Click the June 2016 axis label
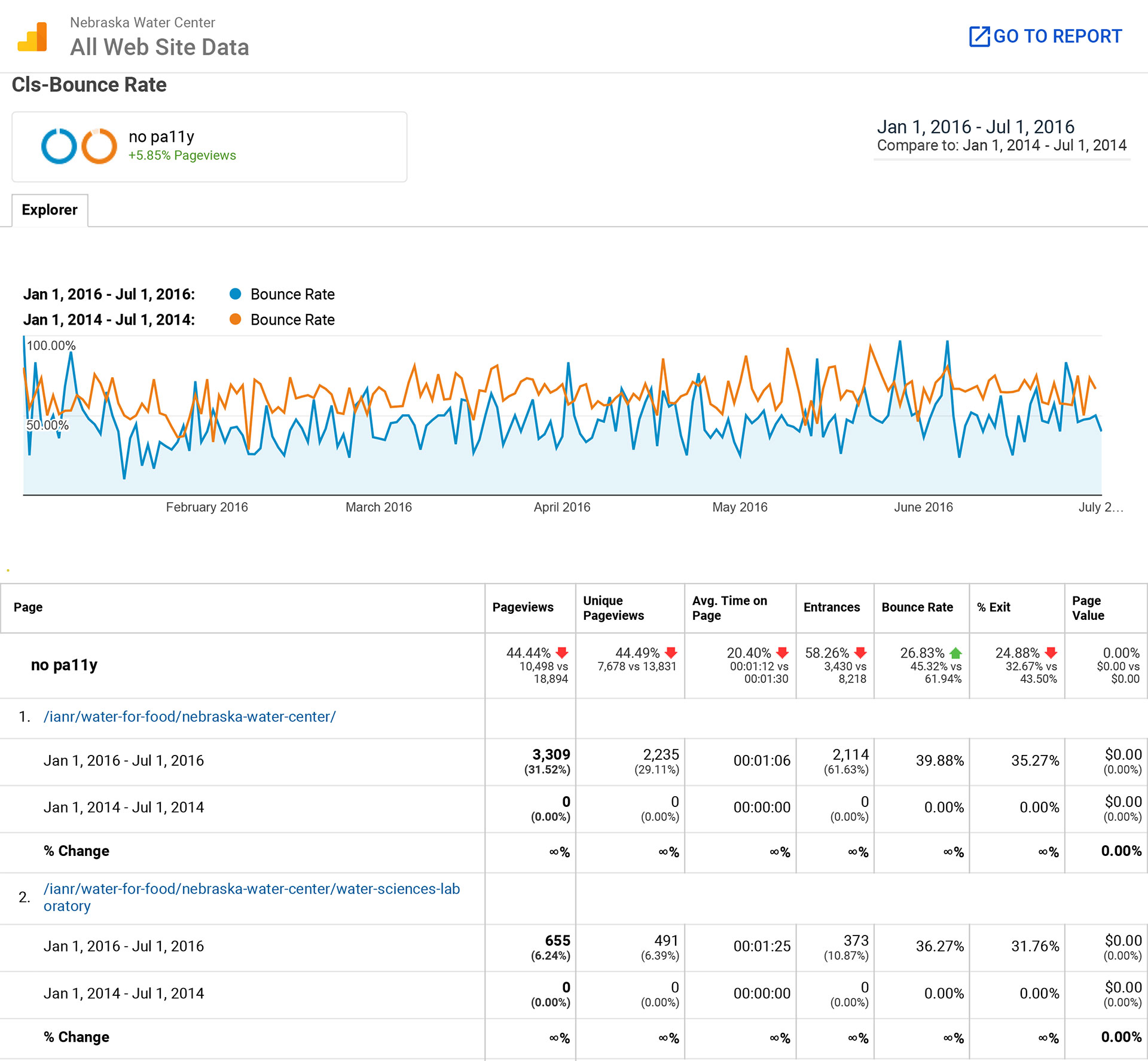Image resolution: width=1148 pixels, height=1061 pixels. point(923,507)
